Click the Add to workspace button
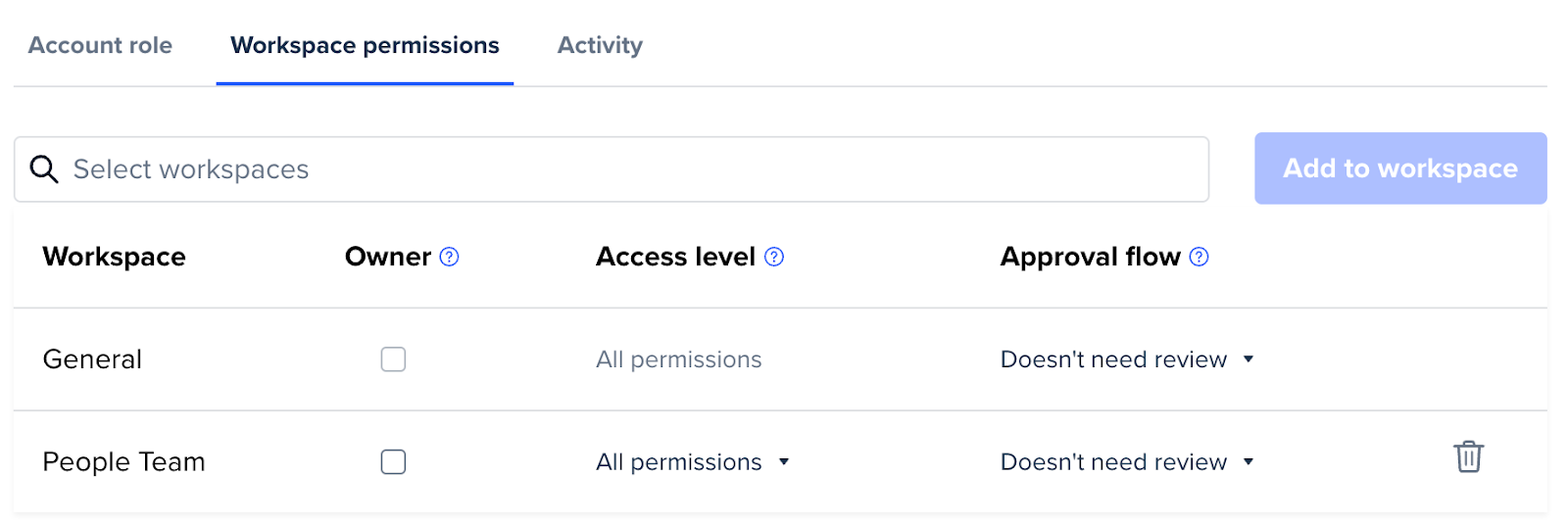Viewport: 1568px width, 524px height. click(x=1400, y=168)
